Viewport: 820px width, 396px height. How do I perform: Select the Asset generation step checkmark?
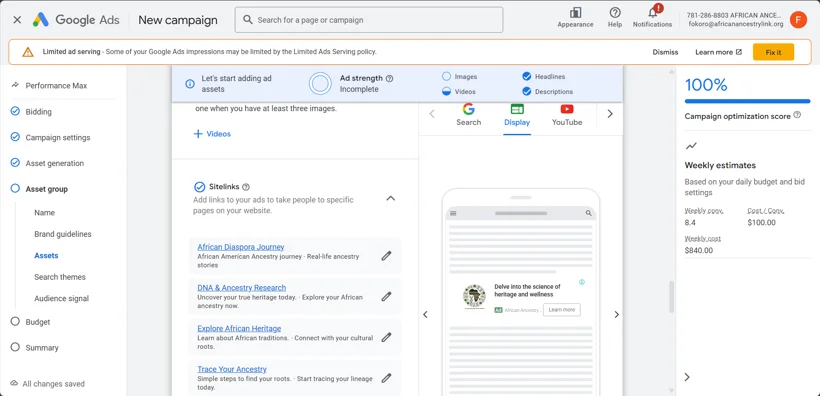[15, 163]
